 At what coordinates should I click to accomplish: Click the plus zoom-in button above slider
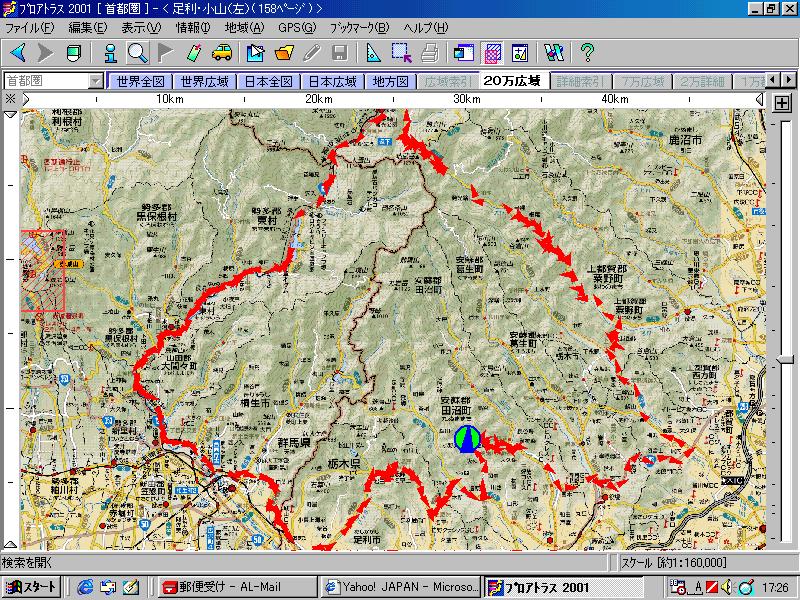pos(782,102)
